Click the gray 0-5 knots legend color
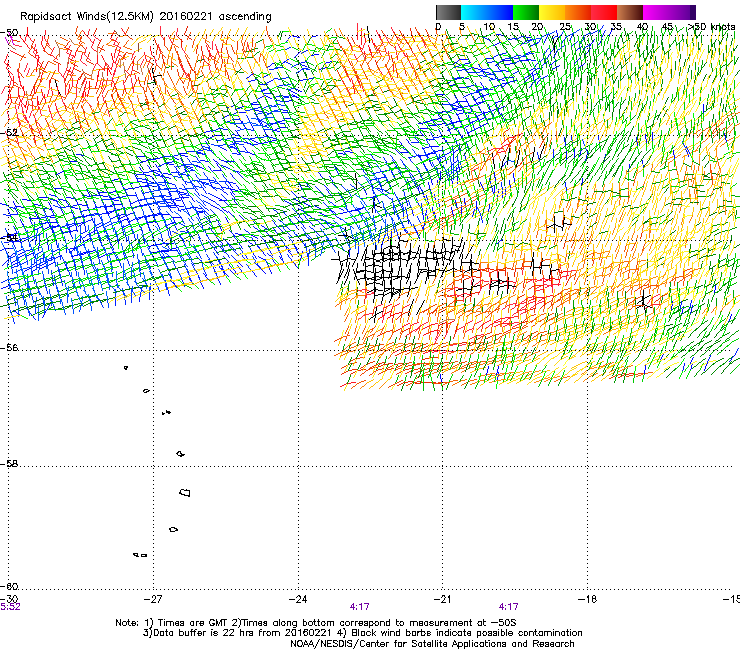This screenshot has width=740, height=650. click(448, 12)
